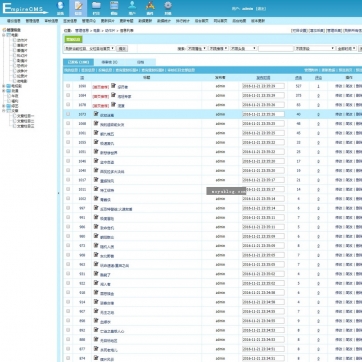This screenshot has width=362, height=362.
Task: Click the edit-document icon in row 1078
Action: pos(113,104)
